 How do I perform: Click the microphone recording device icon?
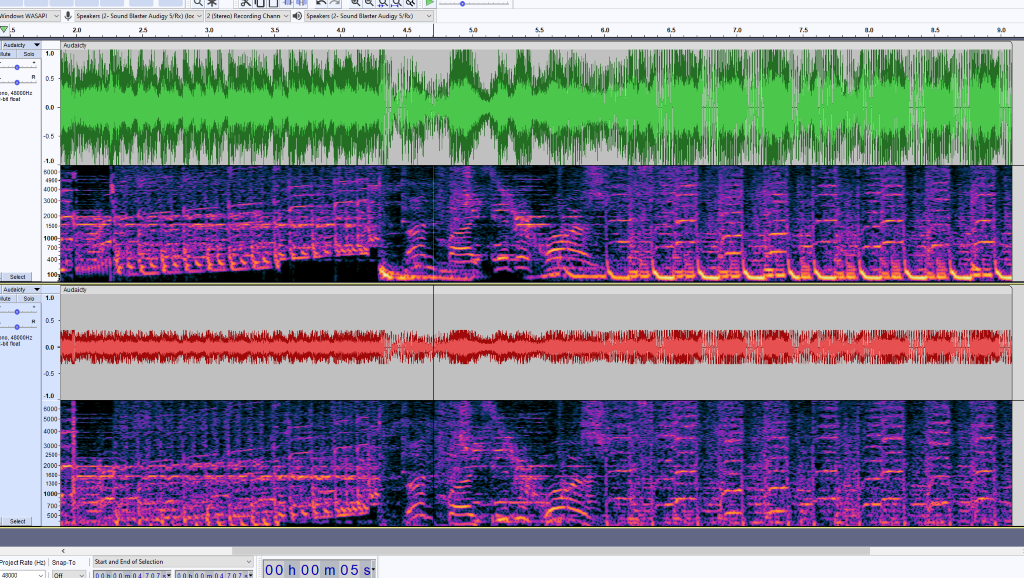click(68, 16)
